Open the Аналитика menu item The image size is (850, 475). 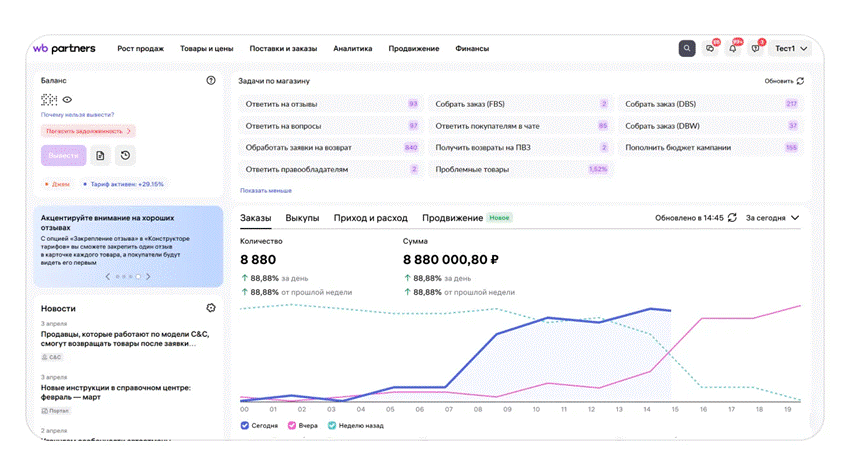pyautogui.click(x=352, y=48)
